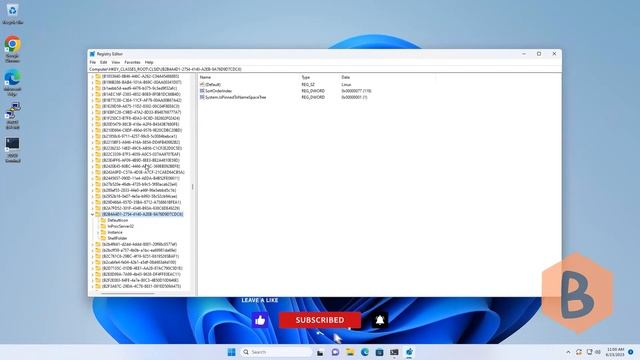Open the Recycle Bin desktop icon
The height and width of the screenshot is (360, 640).
(13, 14)
